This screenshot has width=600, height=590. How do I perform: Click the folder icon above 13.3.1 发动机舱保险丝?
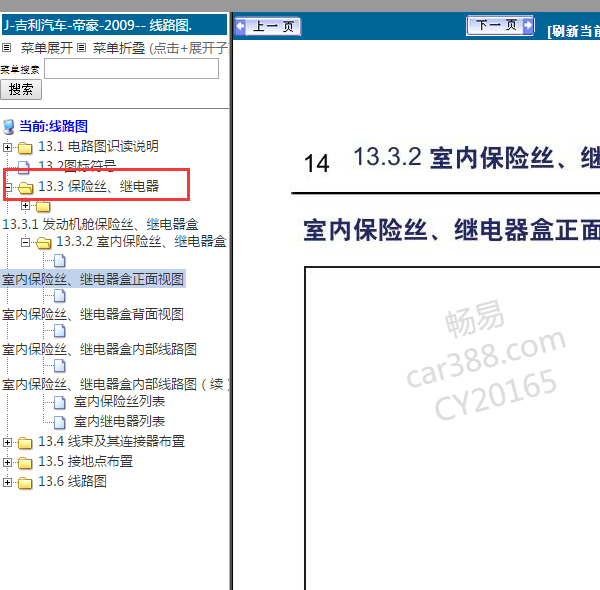pyautogui.click(x=43, y=206)
